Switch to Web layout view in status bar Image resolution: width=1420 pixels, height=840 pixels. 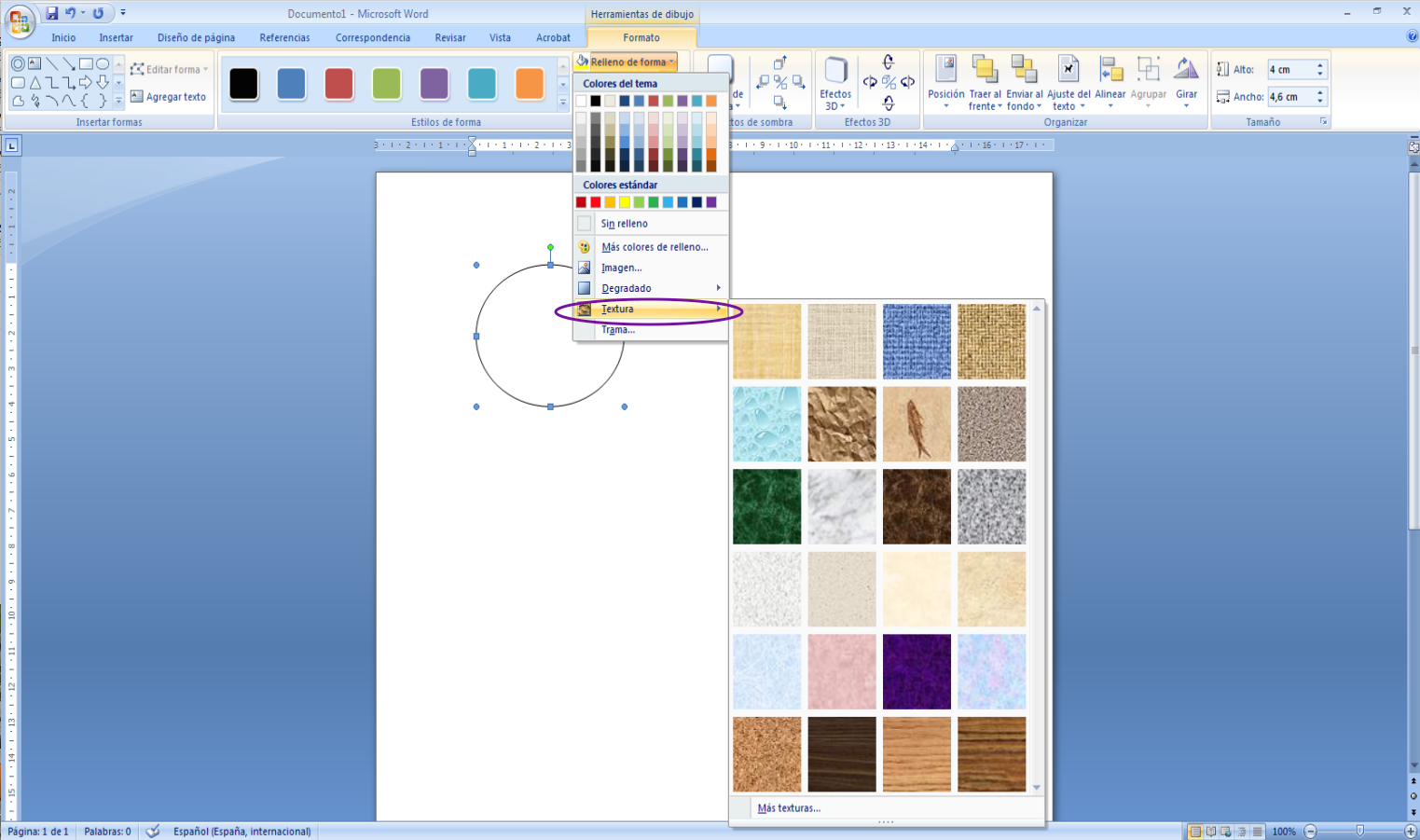click(x=1226, y=831)
